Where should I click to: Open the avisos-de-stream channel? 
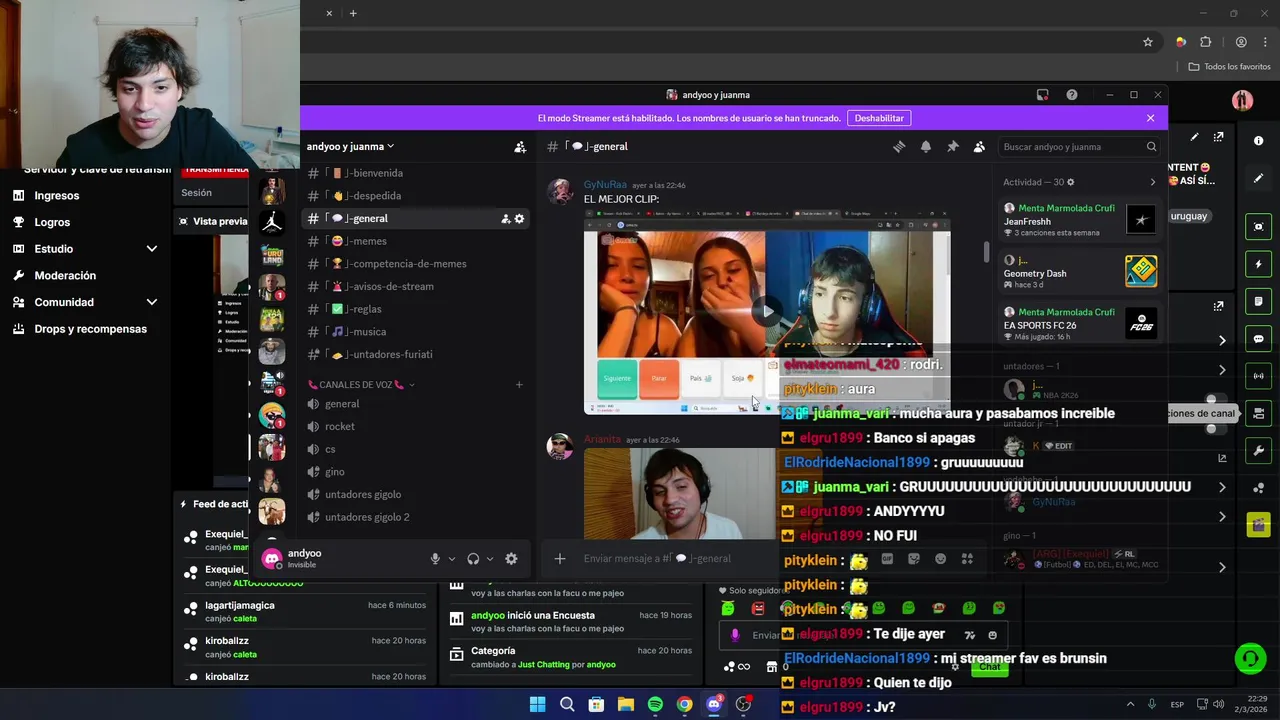click(417, 287)
